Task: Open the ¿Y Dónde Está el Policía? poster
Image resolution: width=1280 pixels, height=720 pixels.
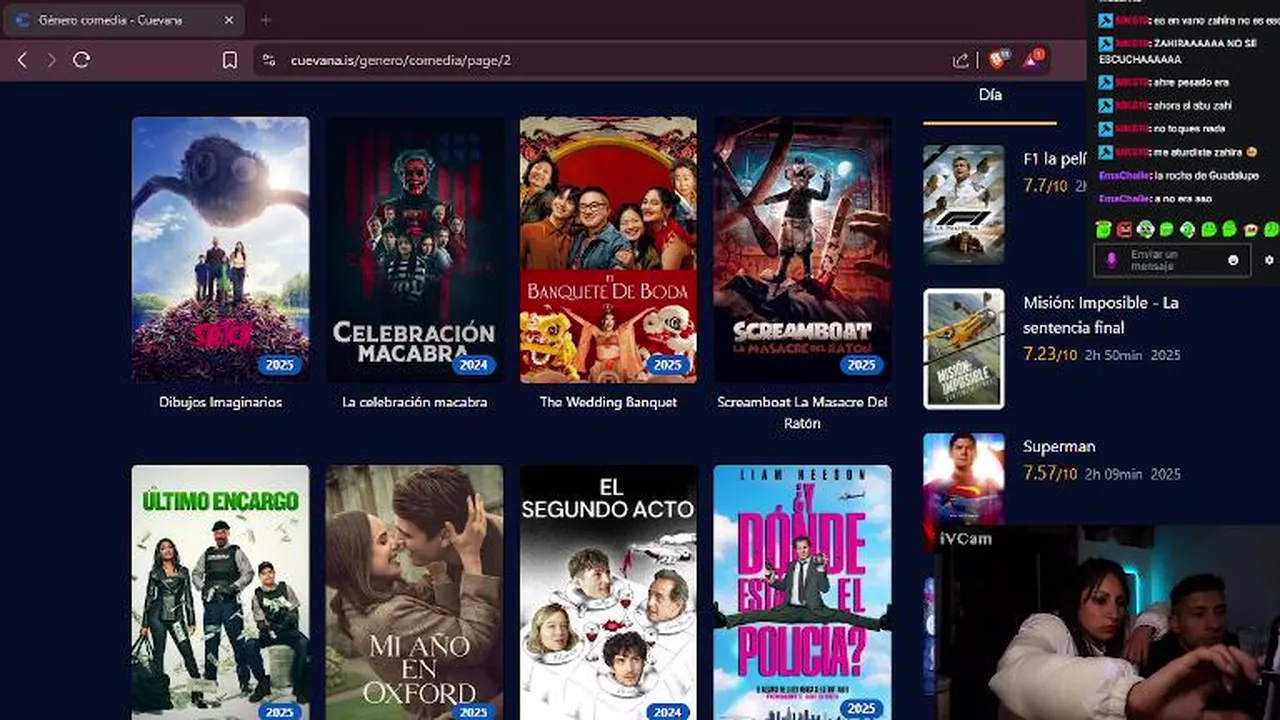Action: [802, 592]
